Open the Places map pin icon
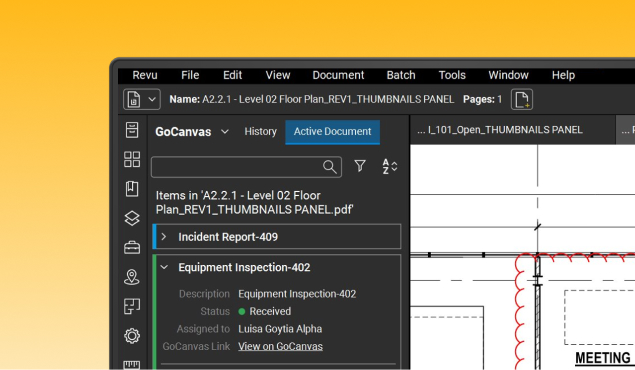This screenshot has width=635, height=370. coord(132,277)
